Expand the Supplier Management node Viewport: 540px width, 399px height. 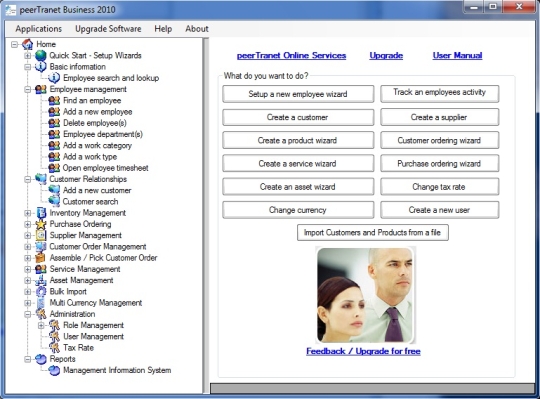(x=28, y=235)
